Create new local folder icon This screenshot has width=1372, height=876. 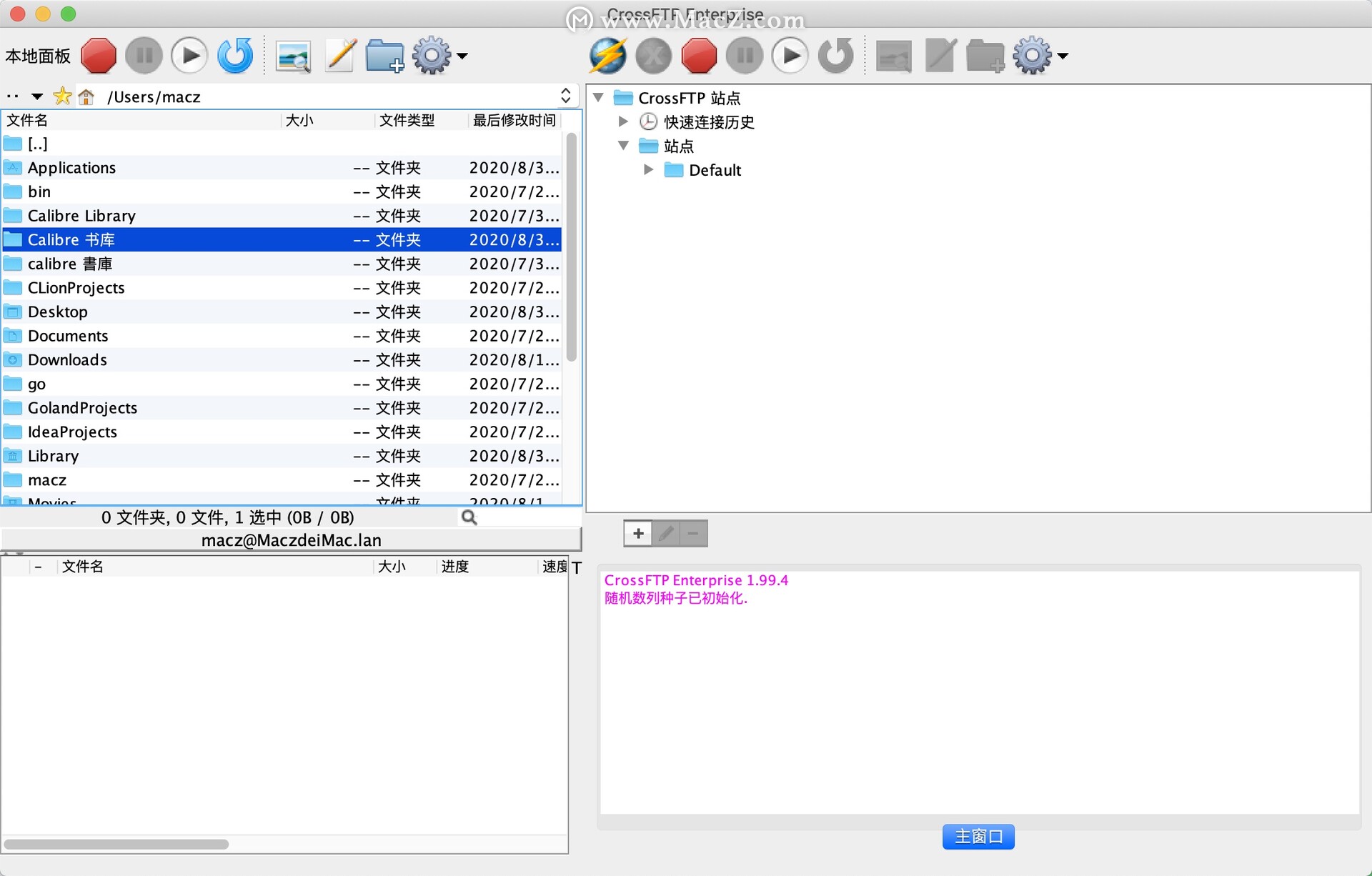tap(385, 56)
